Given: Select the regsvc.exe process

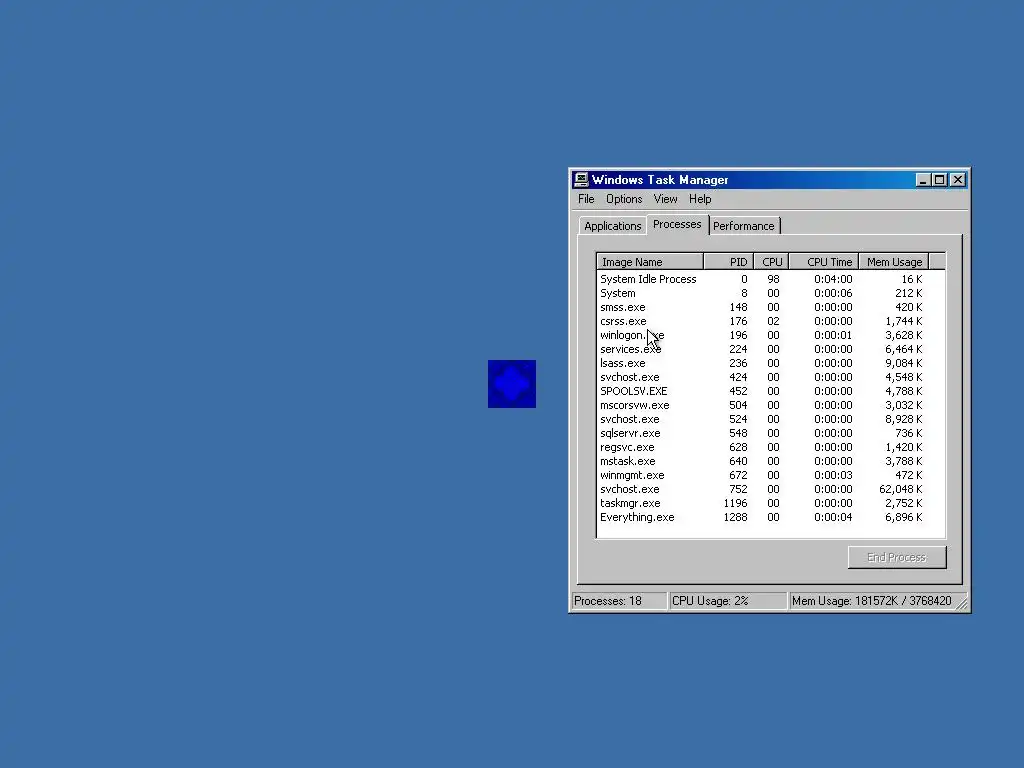Looking at the screenshot, I should pos(771,447).
